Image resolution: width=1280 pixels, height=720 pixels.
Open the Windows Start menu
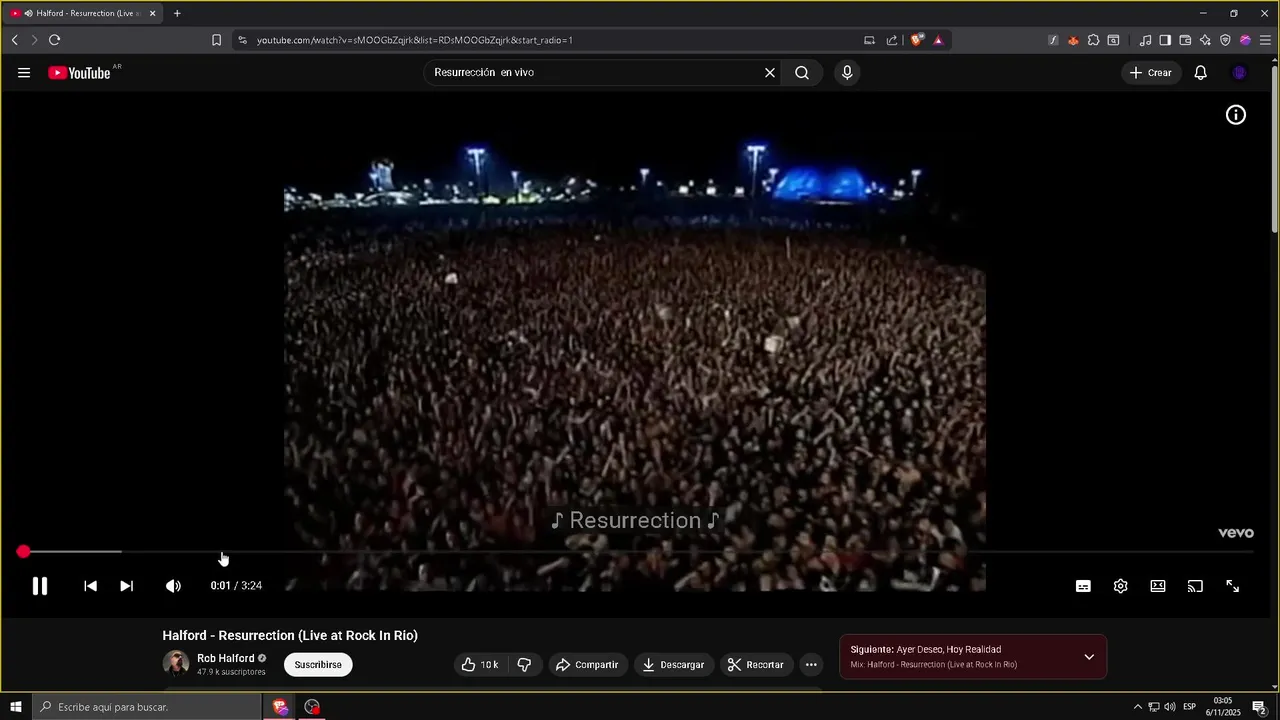15,707
